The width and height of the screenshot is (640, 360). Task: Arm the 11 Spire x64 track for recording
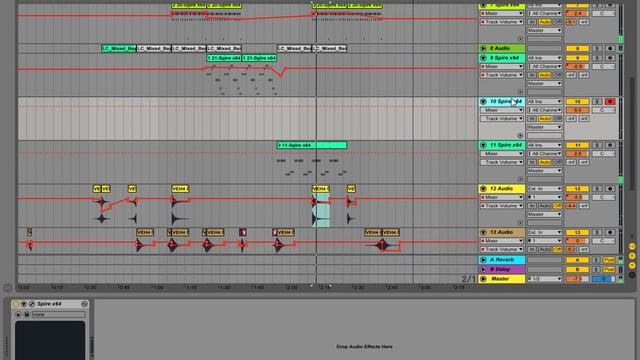coord(610,145)
